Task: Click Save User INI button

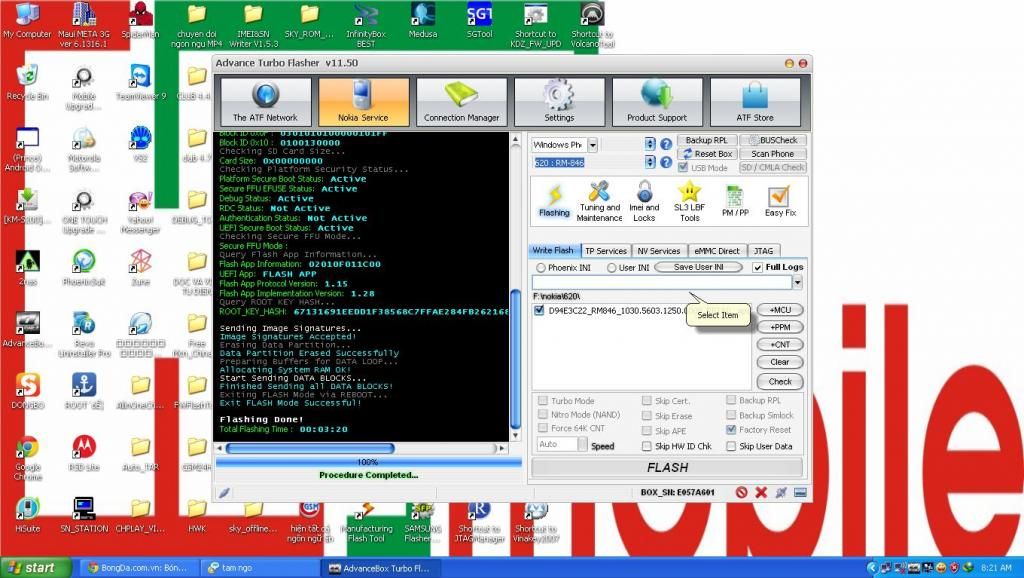Action: pyautogui.click(x=698, y=267)
